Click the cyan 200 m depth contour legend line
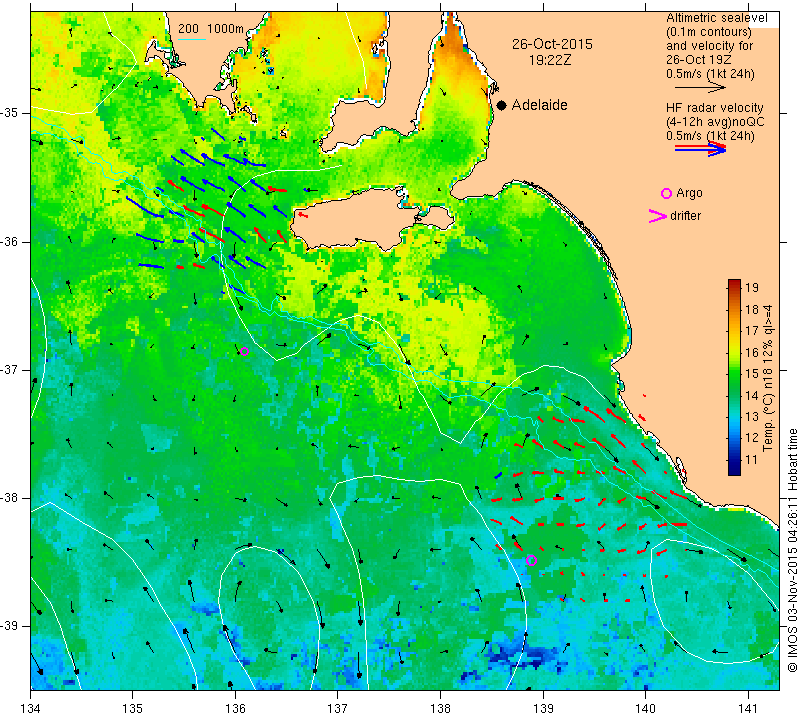The height and width of the screenshot is (720, 800). tap(191, 39)
